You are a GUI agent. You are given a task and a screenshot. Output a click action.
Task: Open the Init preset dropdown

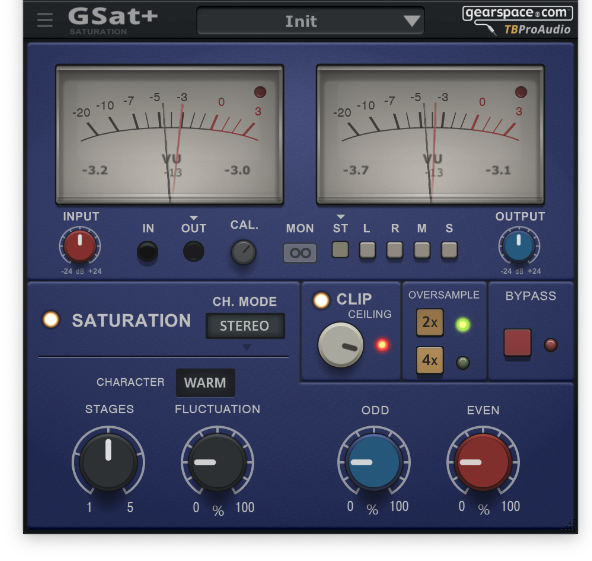[310, 21]
